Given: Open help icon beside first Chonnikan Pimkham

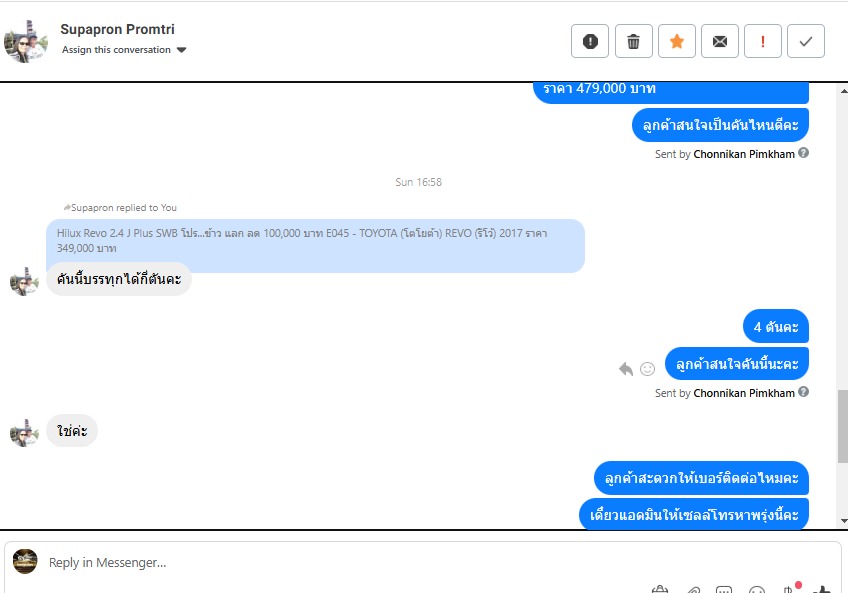Looking at the screenshot, I should tap(804, 153).
